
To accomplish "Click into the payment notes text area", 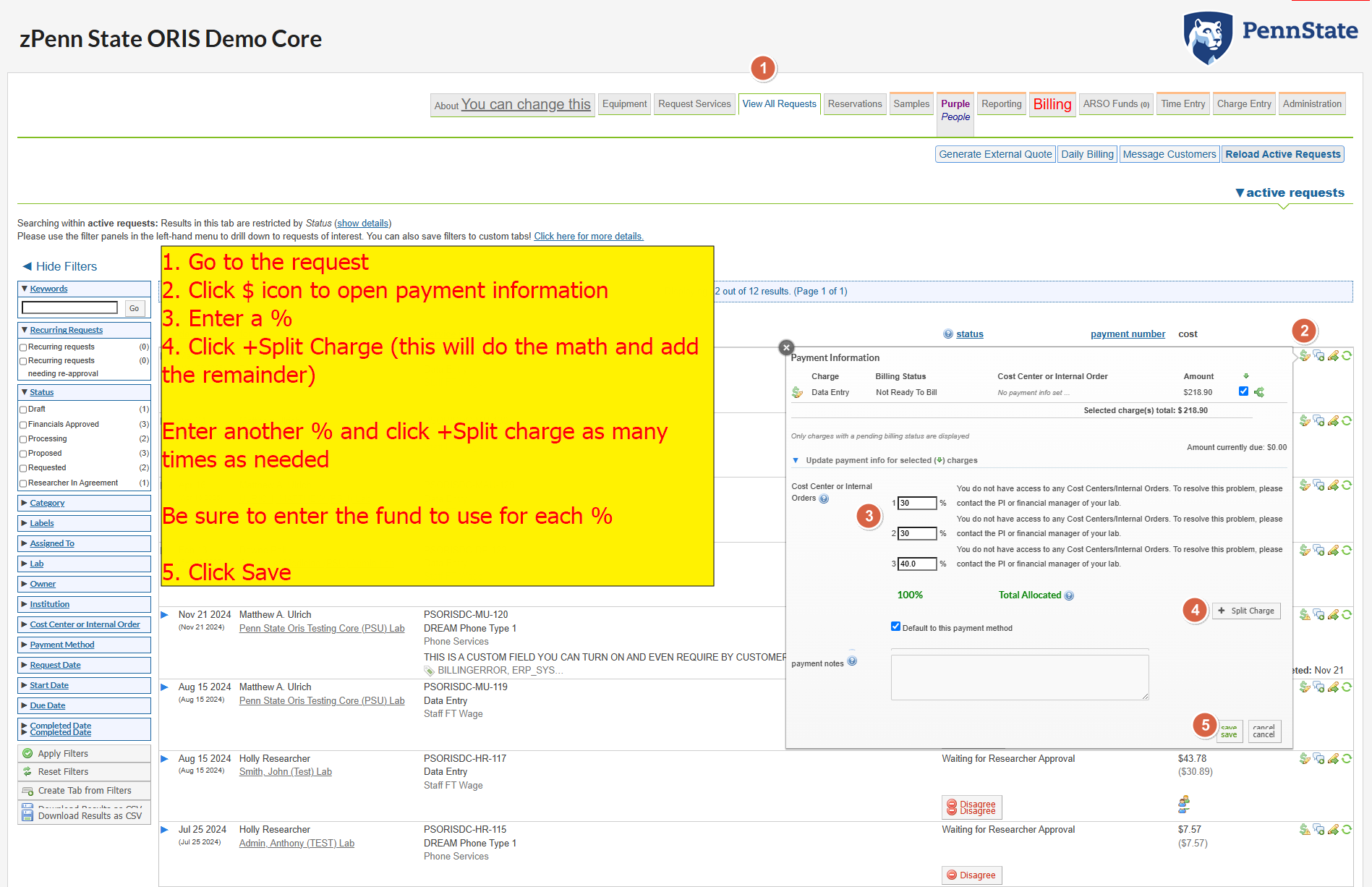I will [1020, 677].
